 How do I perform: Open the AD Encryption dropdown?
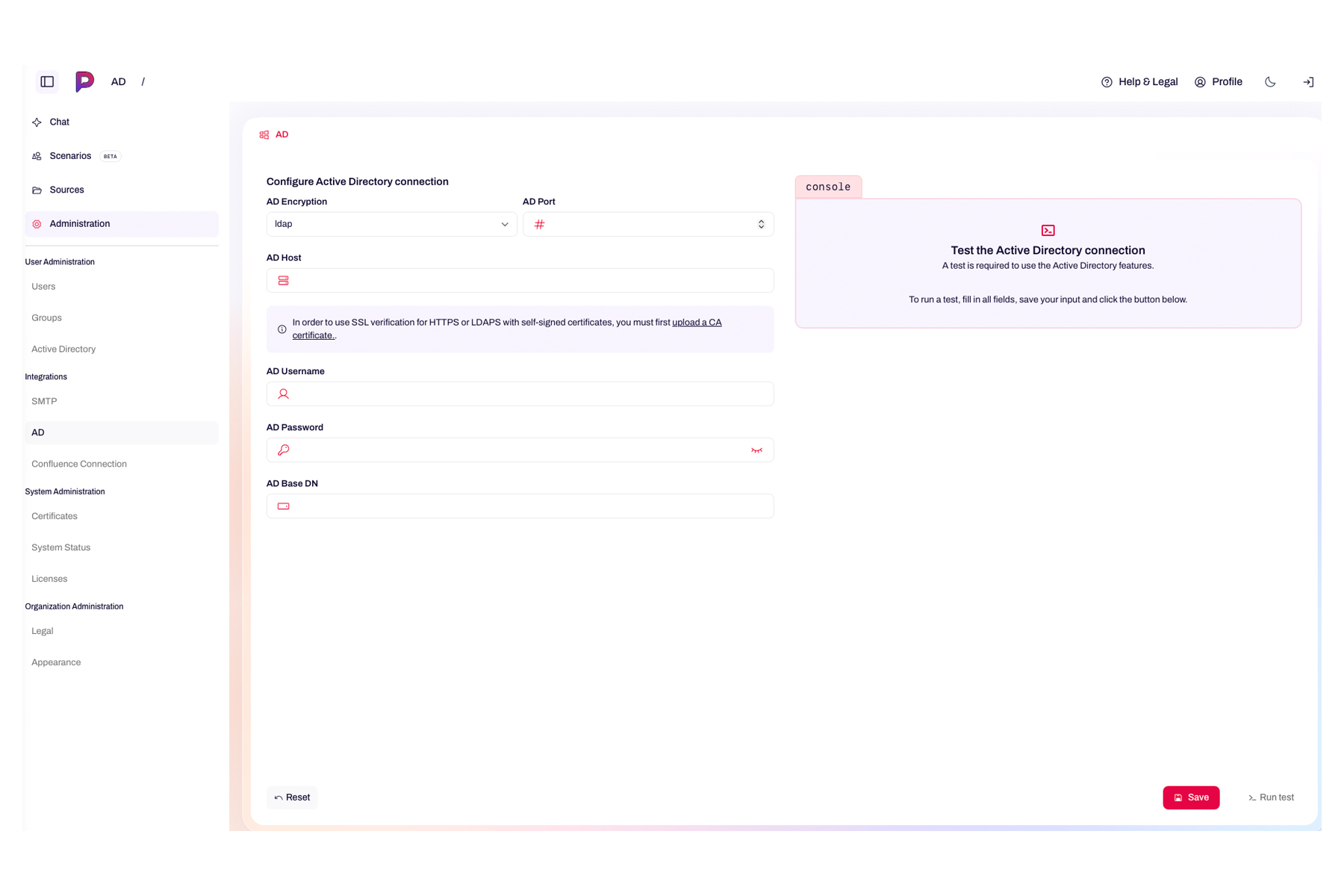tap(391, 224)
